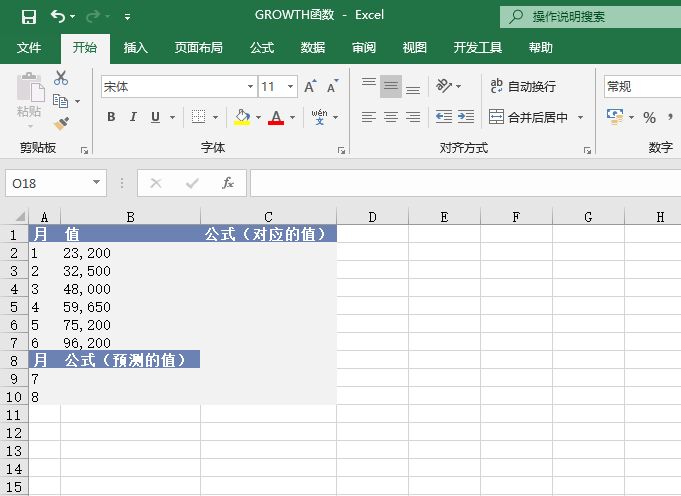Increase font size with the larger A icon
The height and width of the screenshot is (496, 681).
click(x=311, y=87)
